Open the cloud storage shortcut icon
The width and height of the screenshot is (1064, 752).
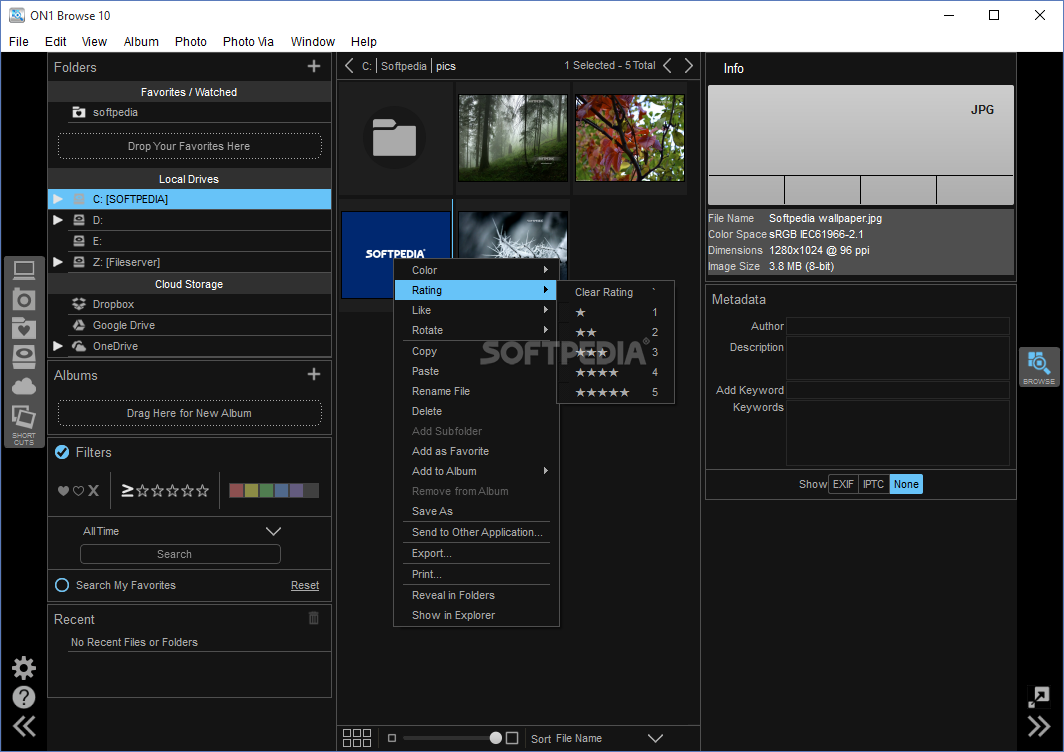click(x=24, y=386)
